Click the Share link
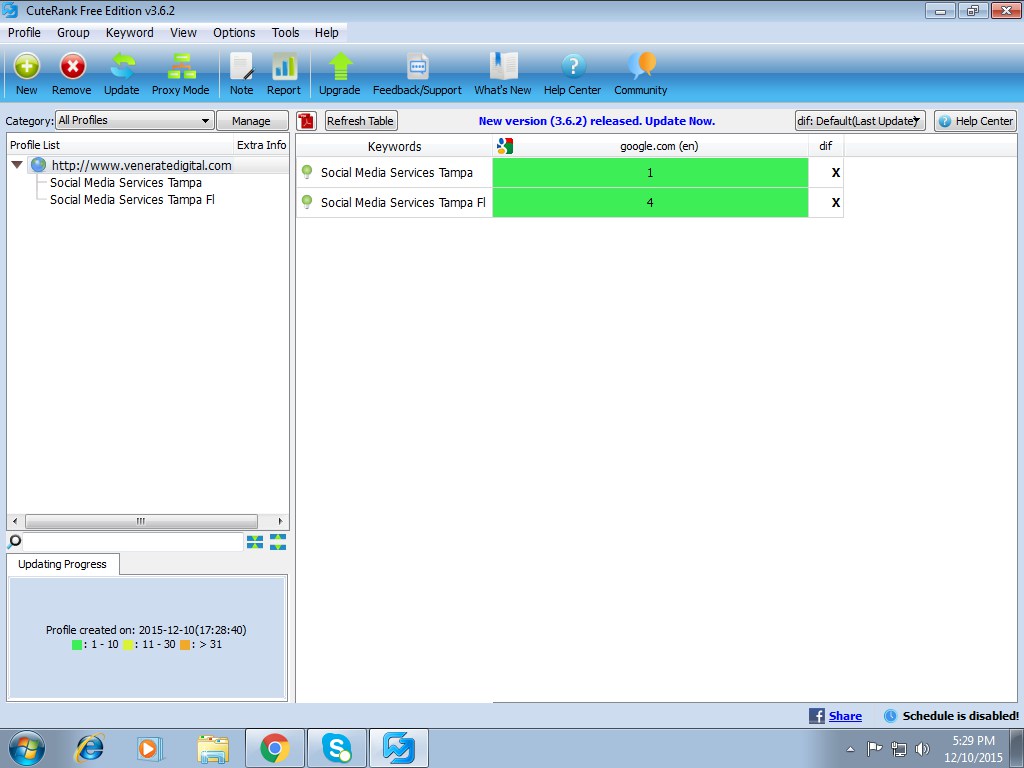This screenshot has height=768, width=1024. click(845, 716)
